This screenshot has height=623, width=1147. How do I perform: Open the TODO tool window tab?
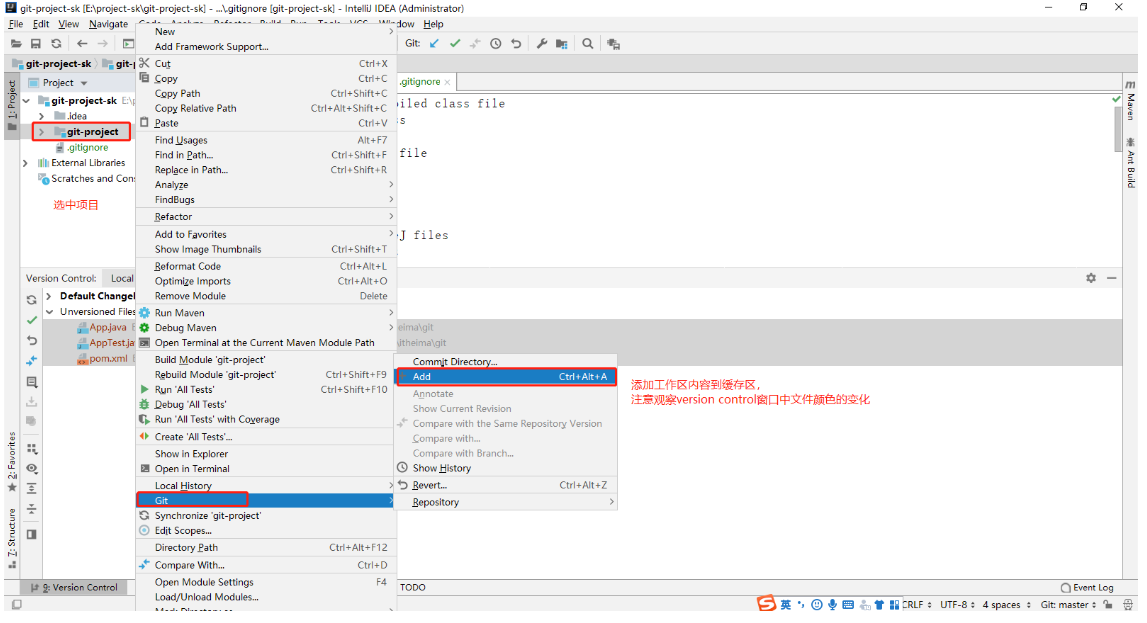point(413,588)
